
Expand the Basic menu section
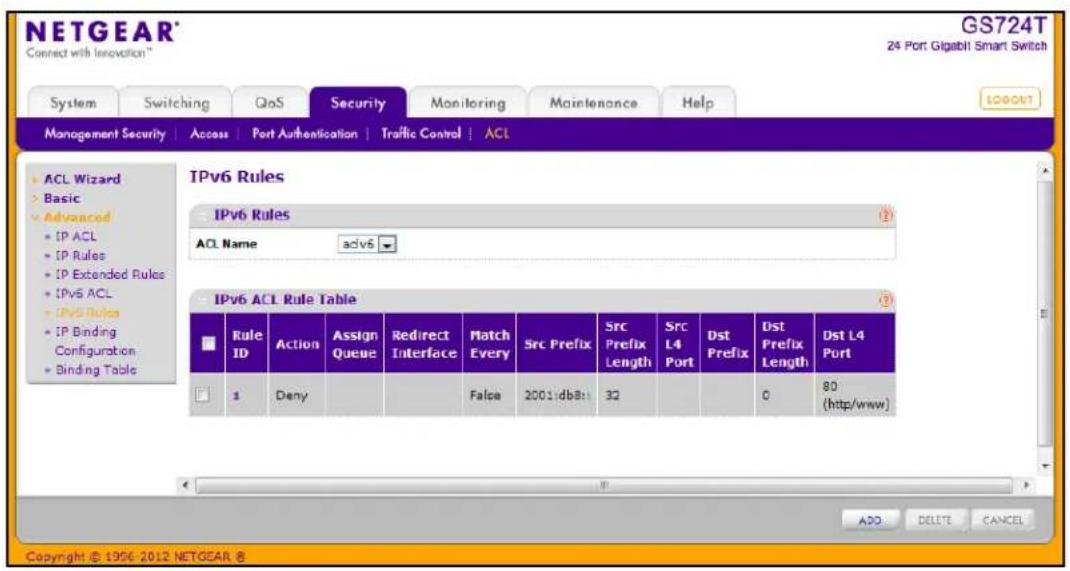coord(61,199)
